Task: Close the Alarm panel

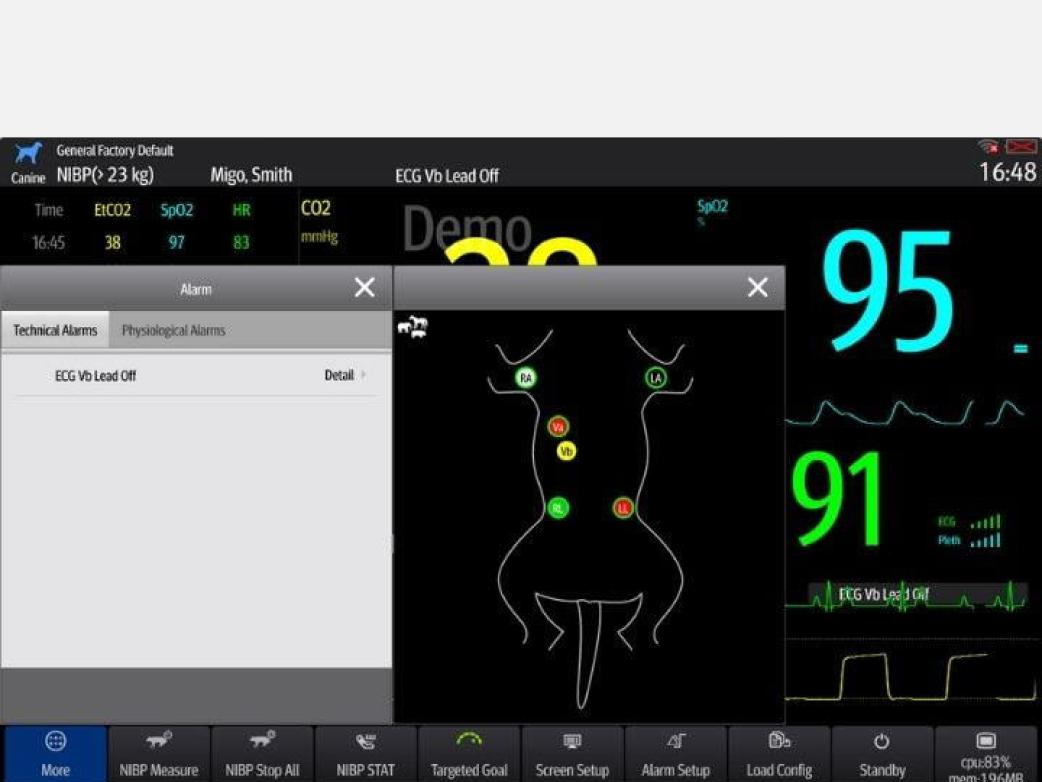Action: (x=364, y=288)
